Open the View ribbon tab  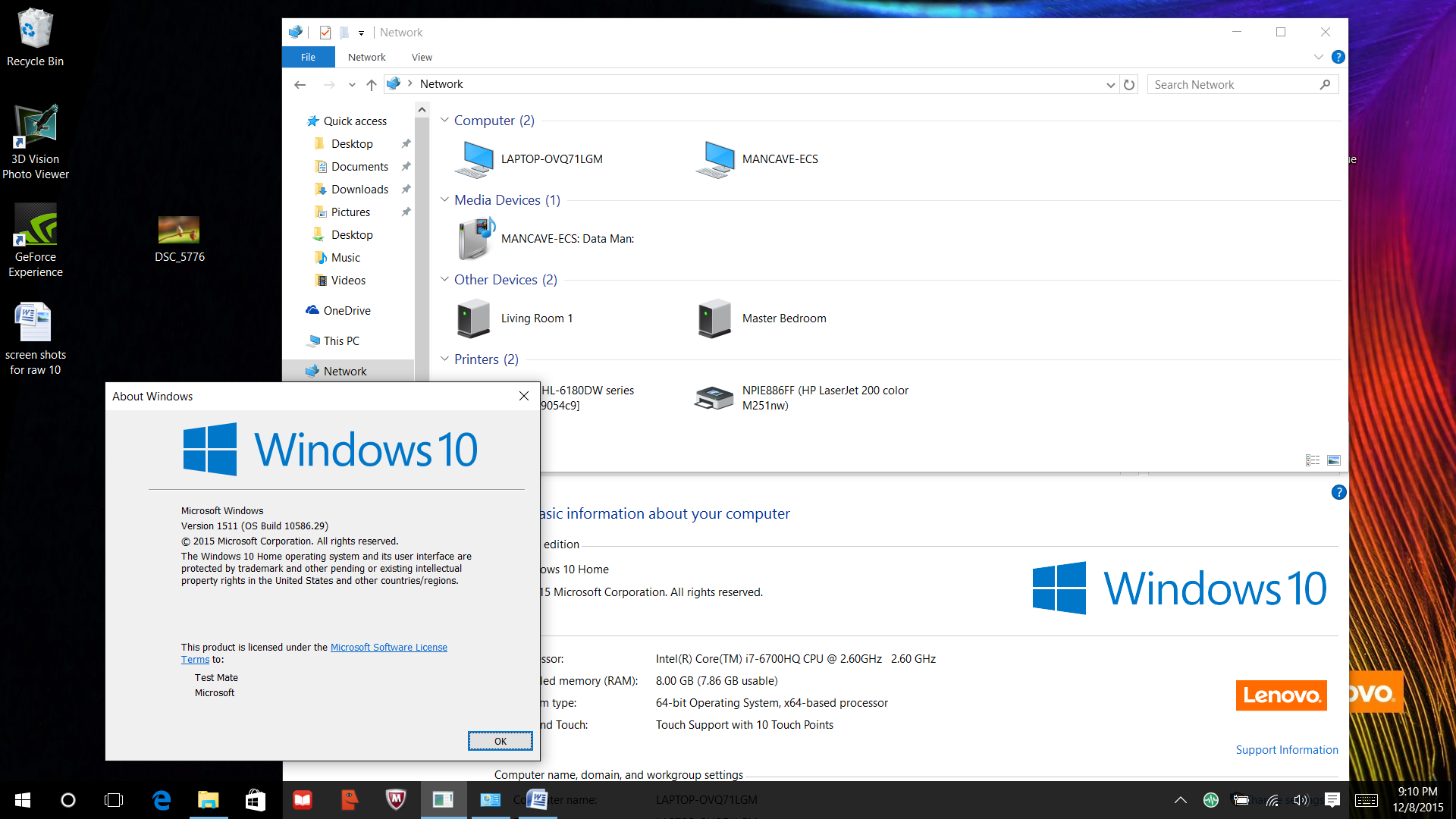(422, 57)
